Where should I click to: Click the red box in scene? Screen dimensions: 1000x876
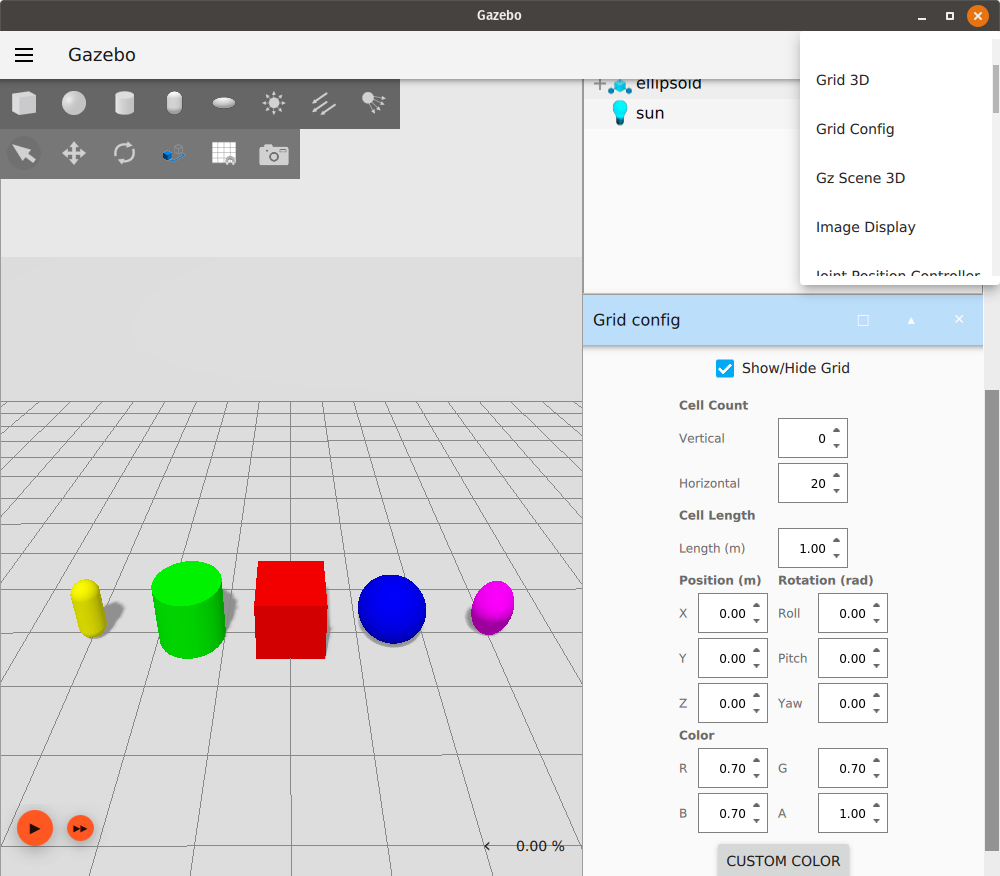(291, 610)
